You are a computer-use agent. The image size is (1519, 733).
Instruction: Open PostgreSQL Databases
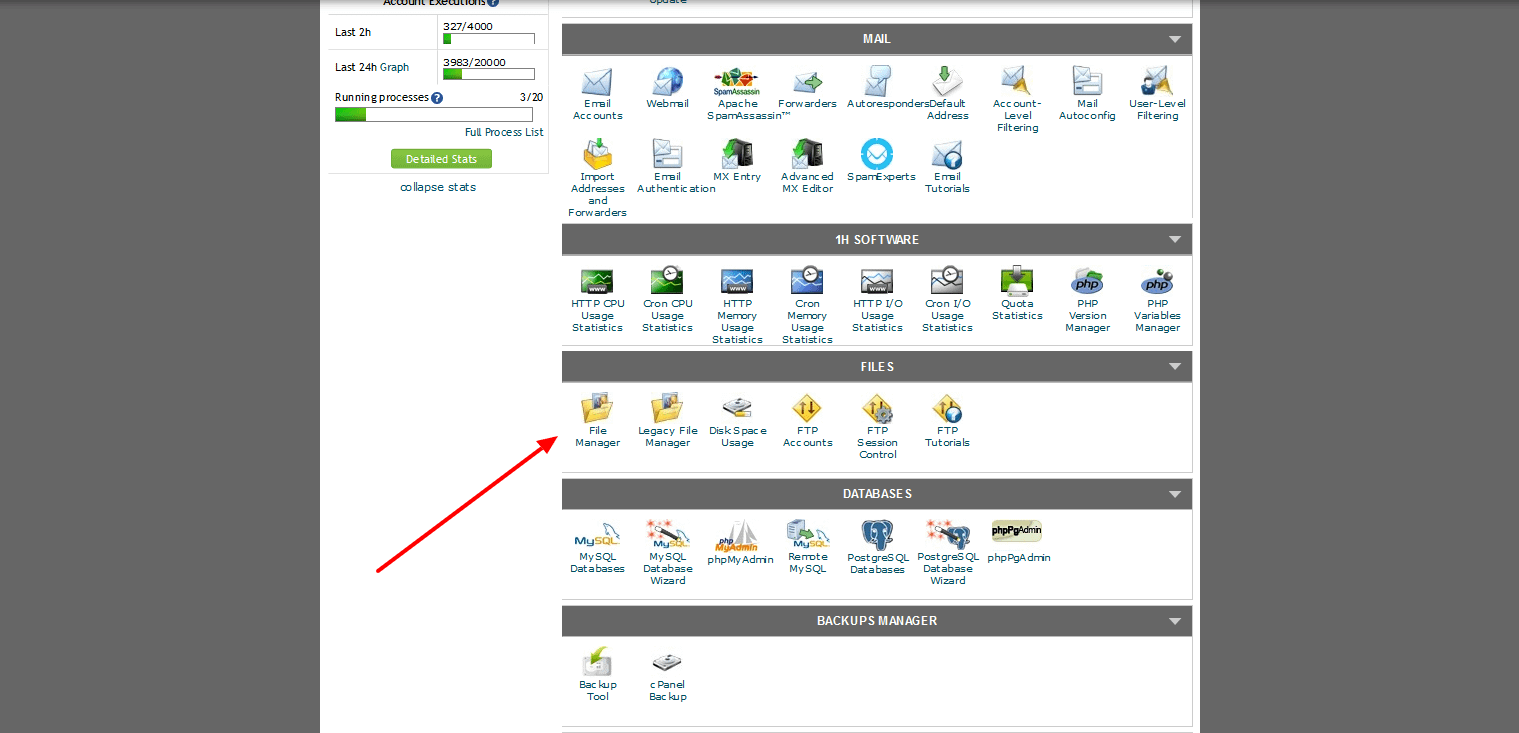877,547
